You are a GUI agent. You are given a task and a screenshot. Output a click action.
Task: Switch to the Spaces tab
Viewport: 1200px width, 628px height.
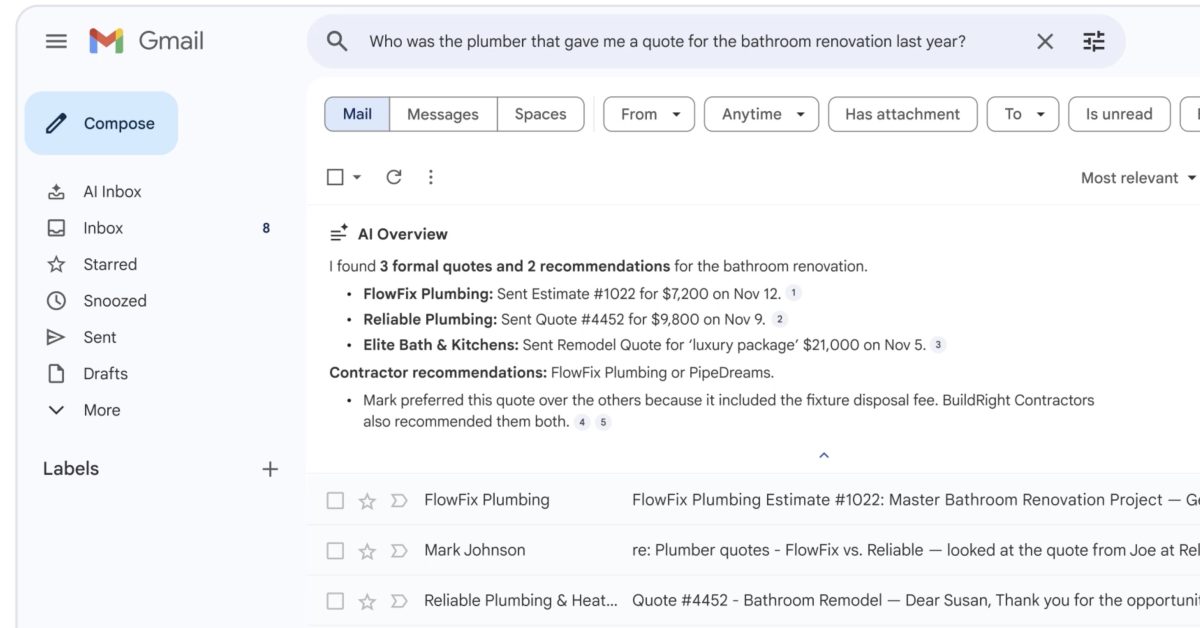click(x=540, y=114)
